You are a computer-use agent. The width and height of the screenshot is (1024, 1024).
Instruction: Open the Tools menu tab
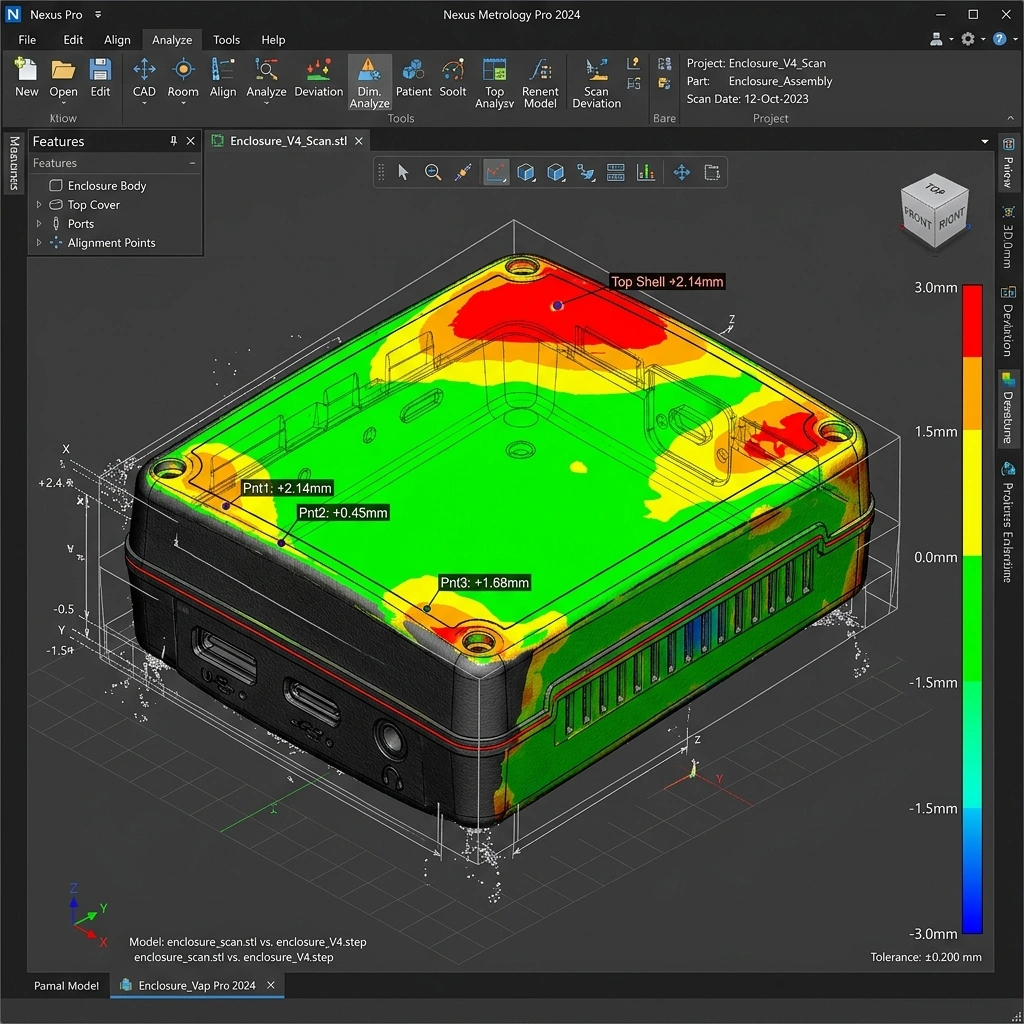[x=227, y=40]
